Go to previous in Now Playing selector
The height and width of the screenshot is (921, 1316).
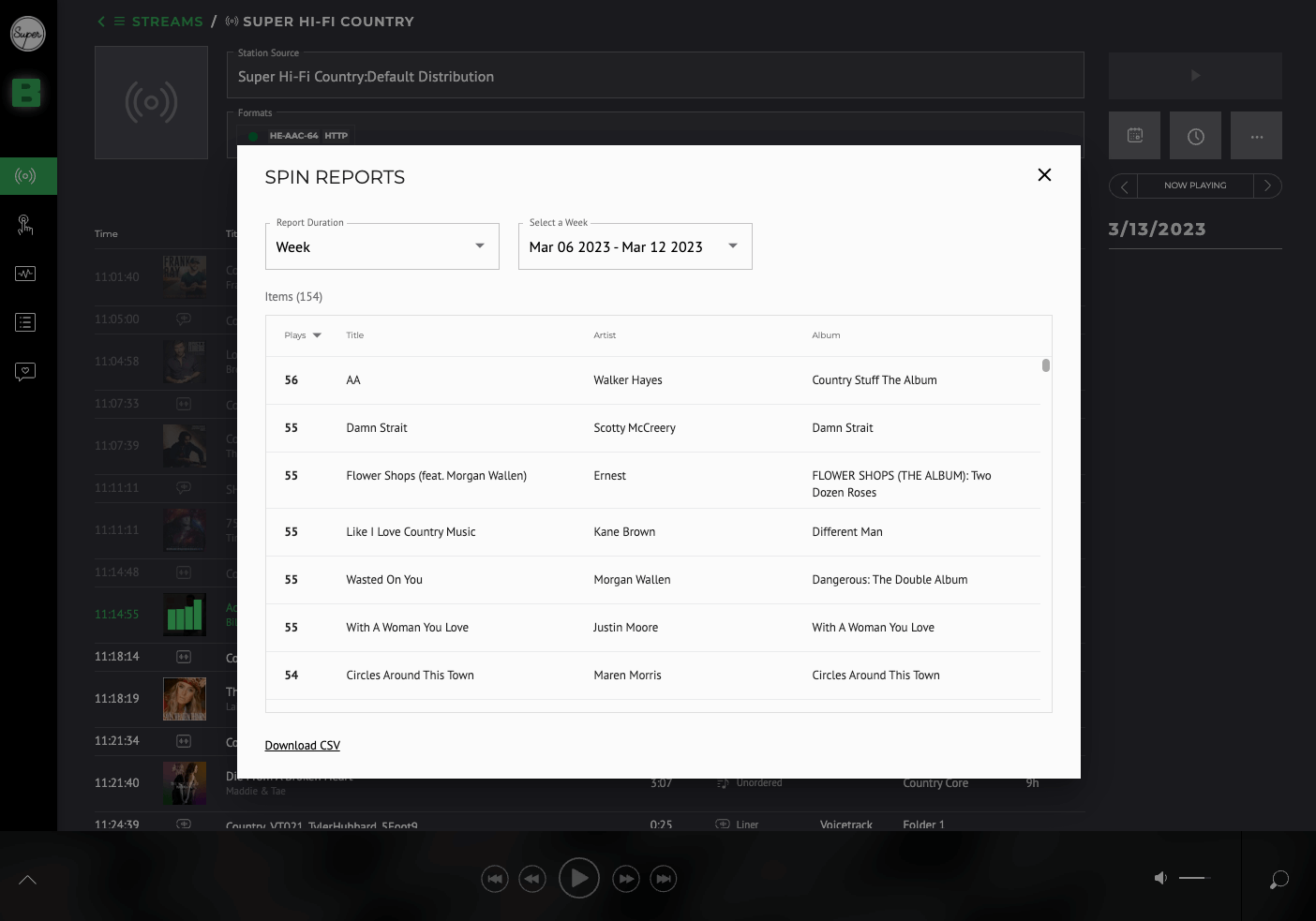[1124, 186]
